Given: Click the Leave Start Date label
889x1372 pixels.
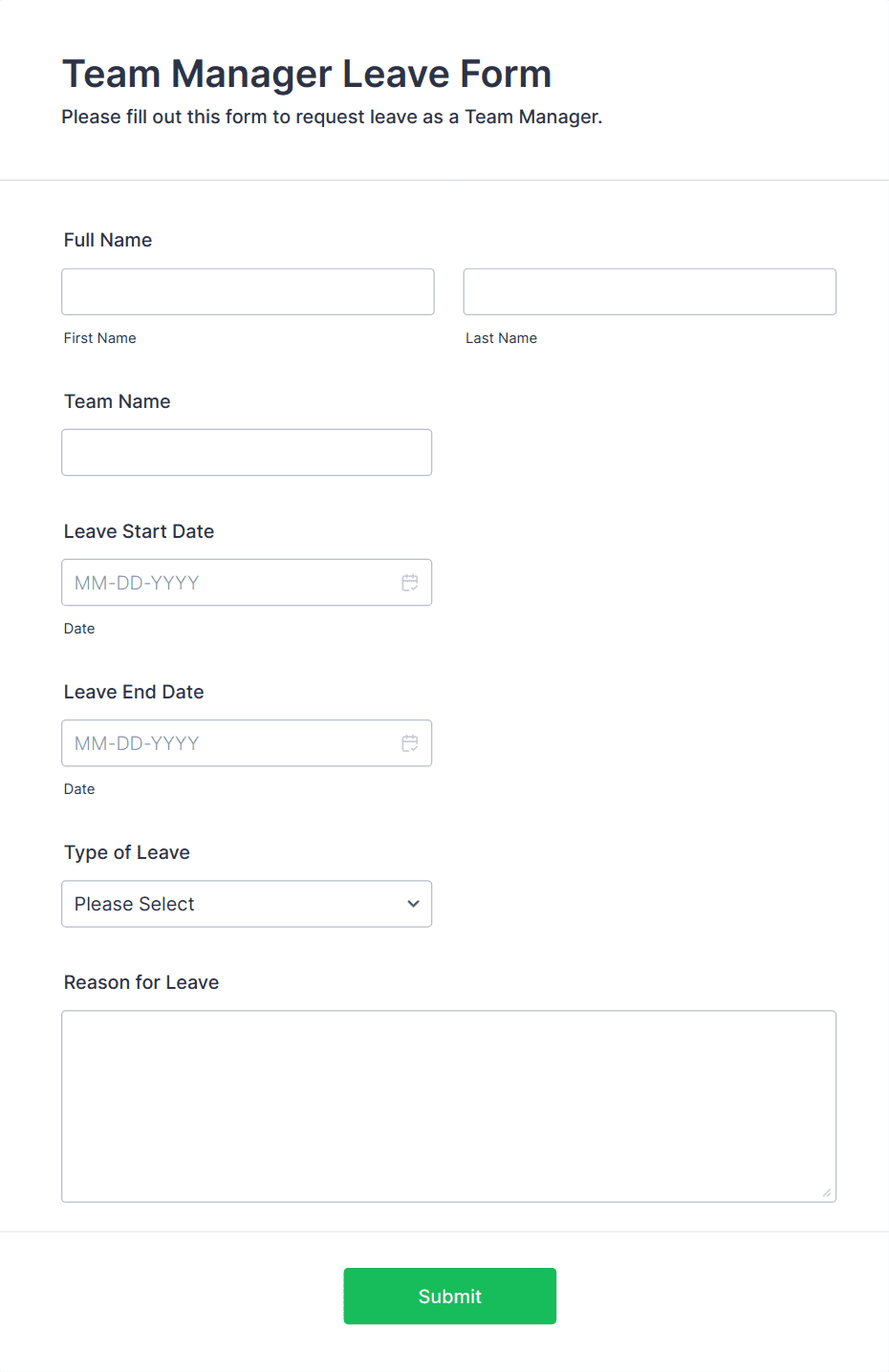Looking at the screenshot, I should pyautogui.click(x=140, y=531).
